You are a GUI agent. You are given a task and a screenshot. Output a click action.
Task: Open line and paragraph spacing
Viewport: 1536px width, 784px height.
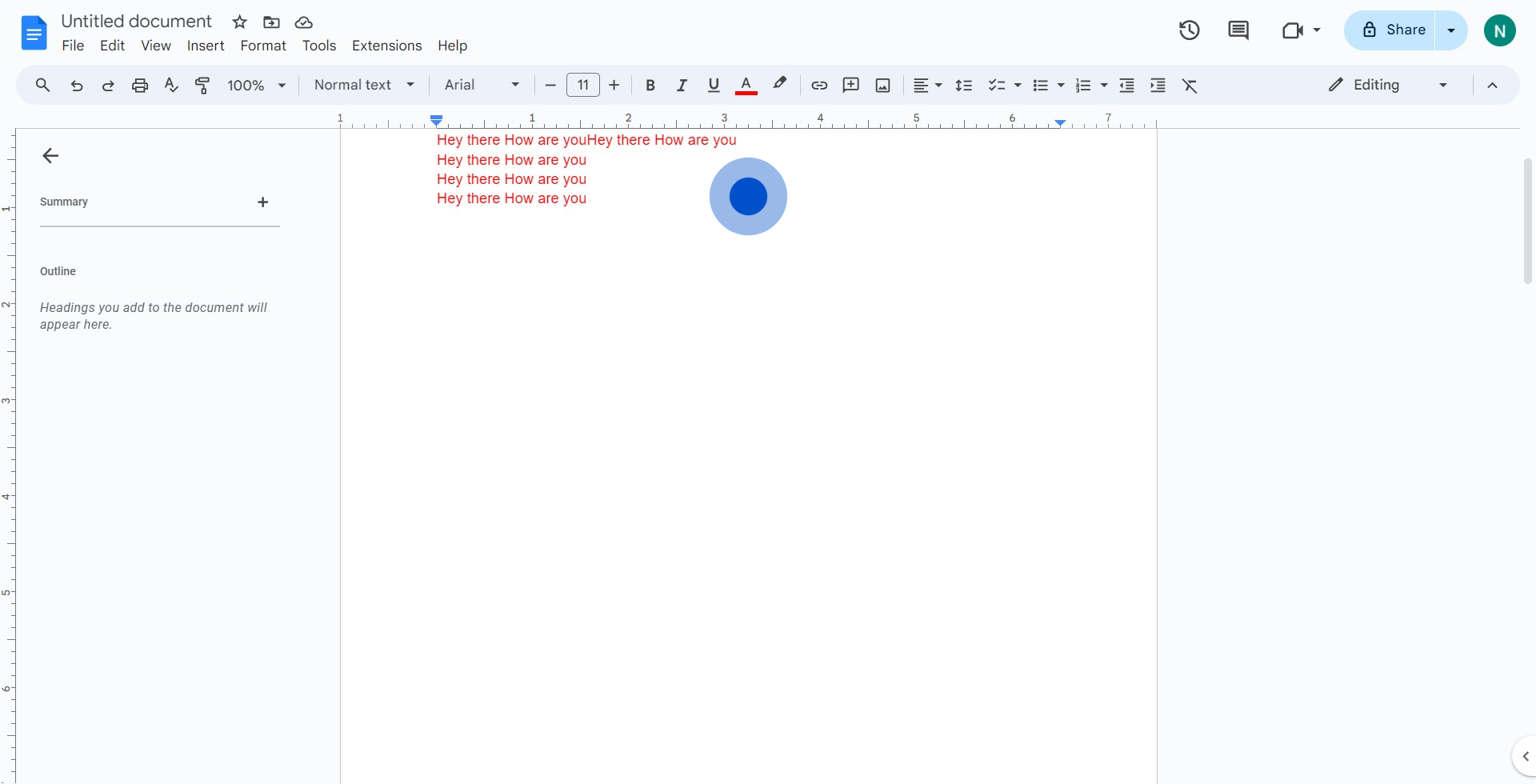[964, 85]
